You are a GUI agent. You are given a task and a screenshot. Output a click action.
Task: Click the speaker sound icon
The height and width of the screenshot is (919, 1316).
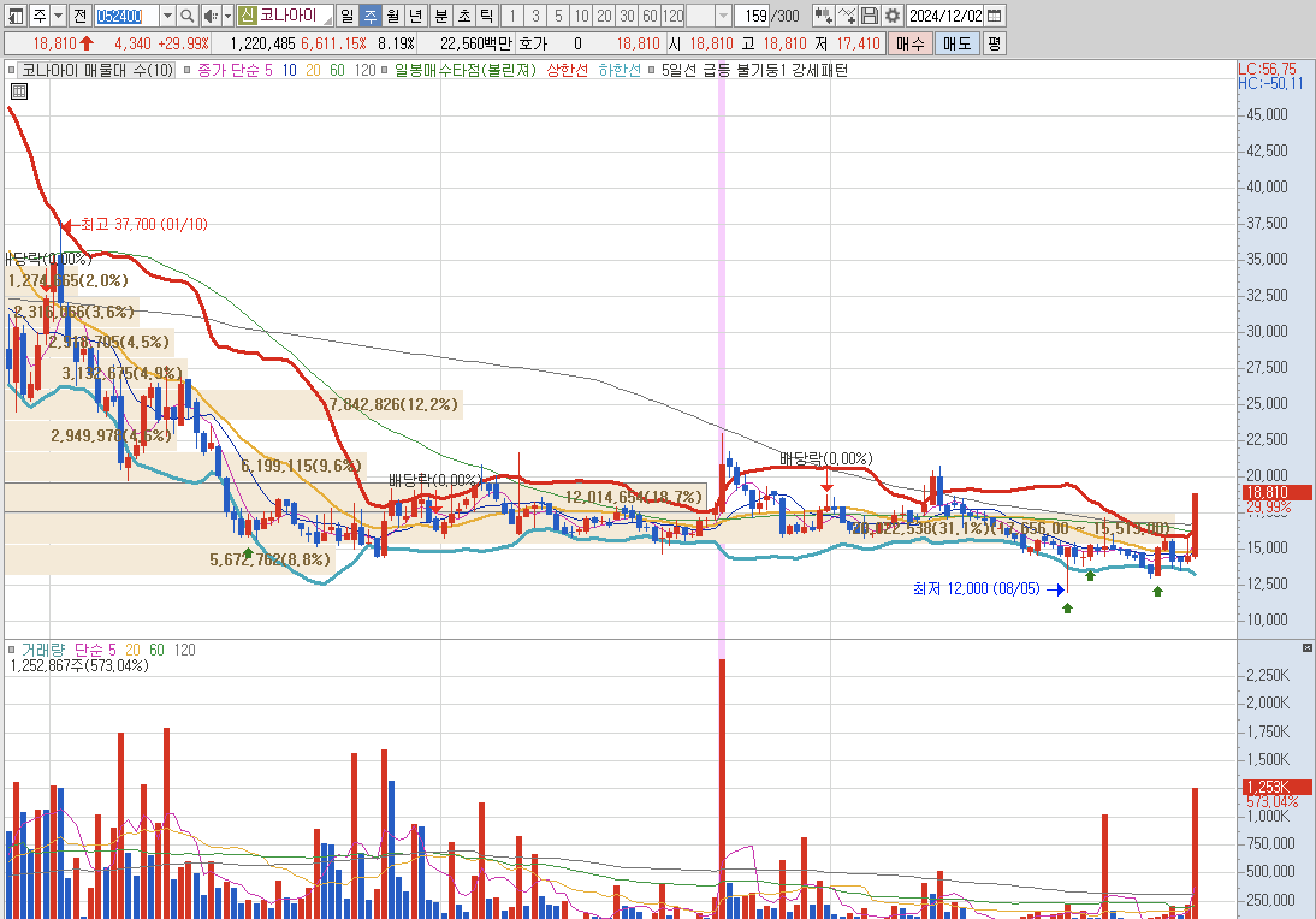click(x=209, y=16)
